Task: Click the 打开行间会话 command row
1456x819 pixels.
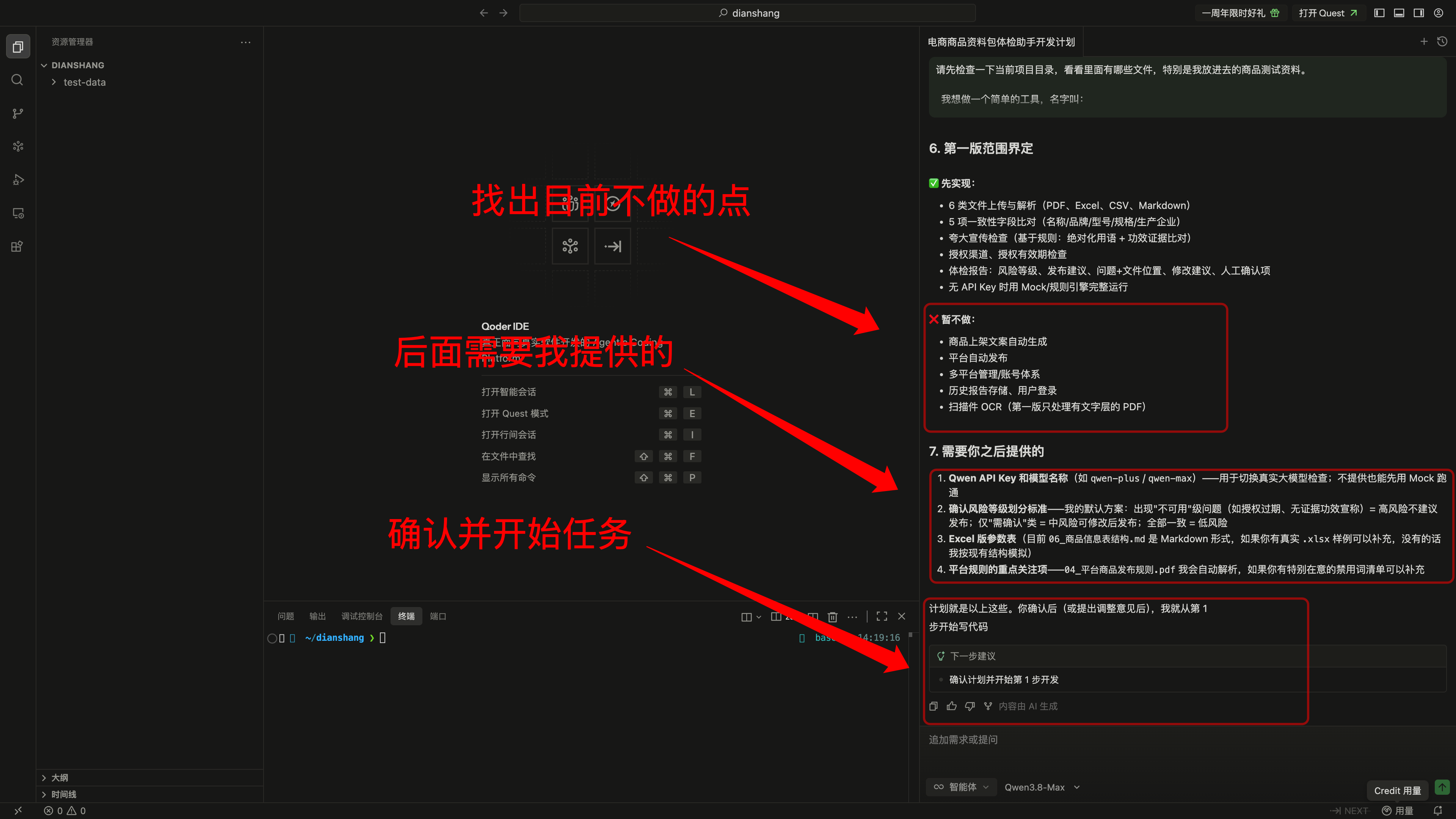Action: [x=591, y=435]
